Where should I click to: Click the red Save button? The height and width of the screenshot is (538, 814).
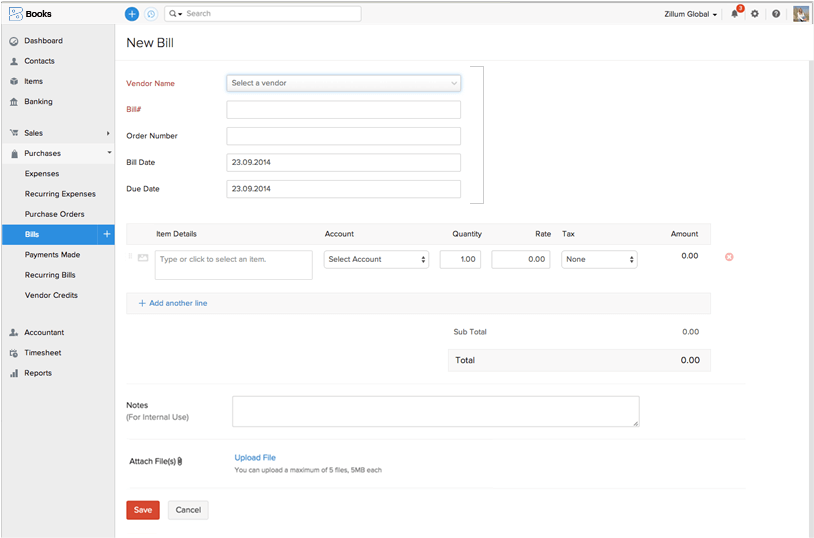pos(142,510)
